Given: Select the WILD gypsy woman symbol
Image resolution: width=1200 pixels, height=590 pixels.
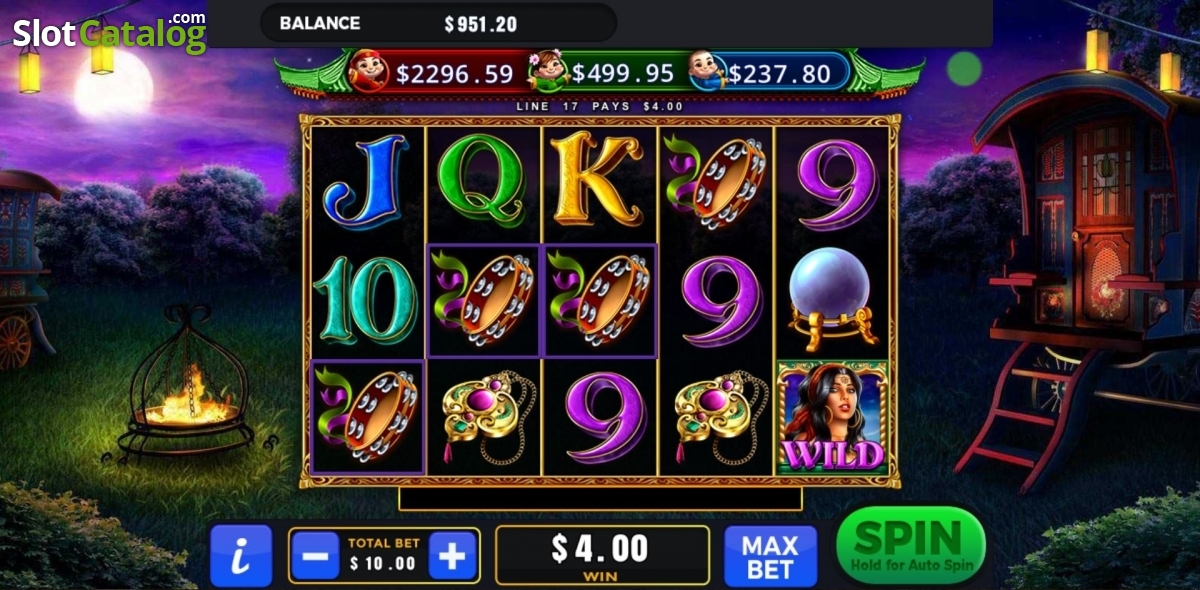Looking at the screenshot, I should [832, 417].
